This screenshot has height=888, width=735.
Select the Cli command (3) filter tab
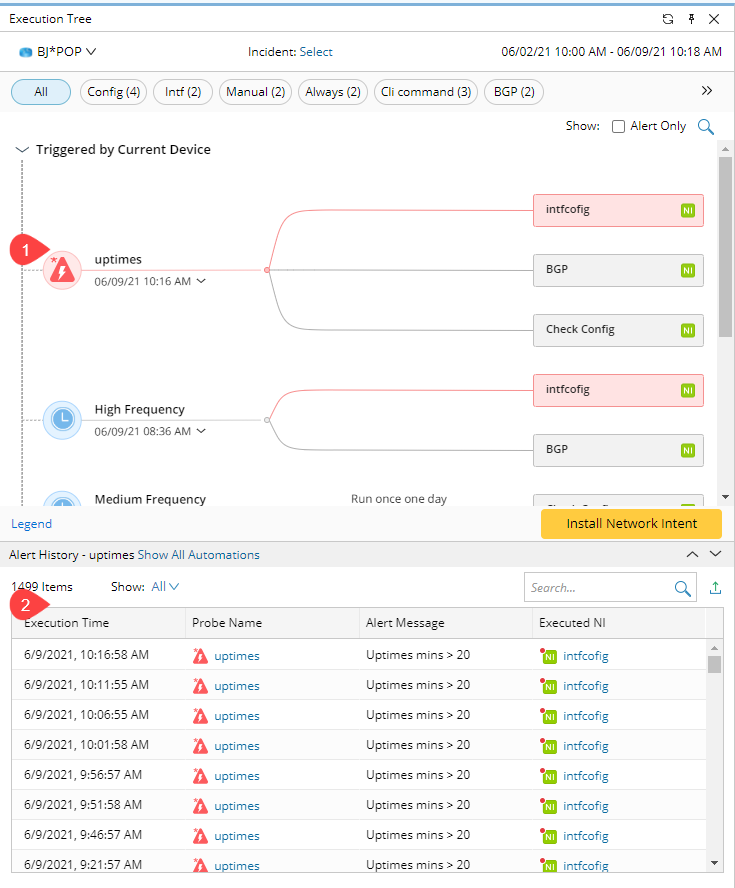click(426, 92)
